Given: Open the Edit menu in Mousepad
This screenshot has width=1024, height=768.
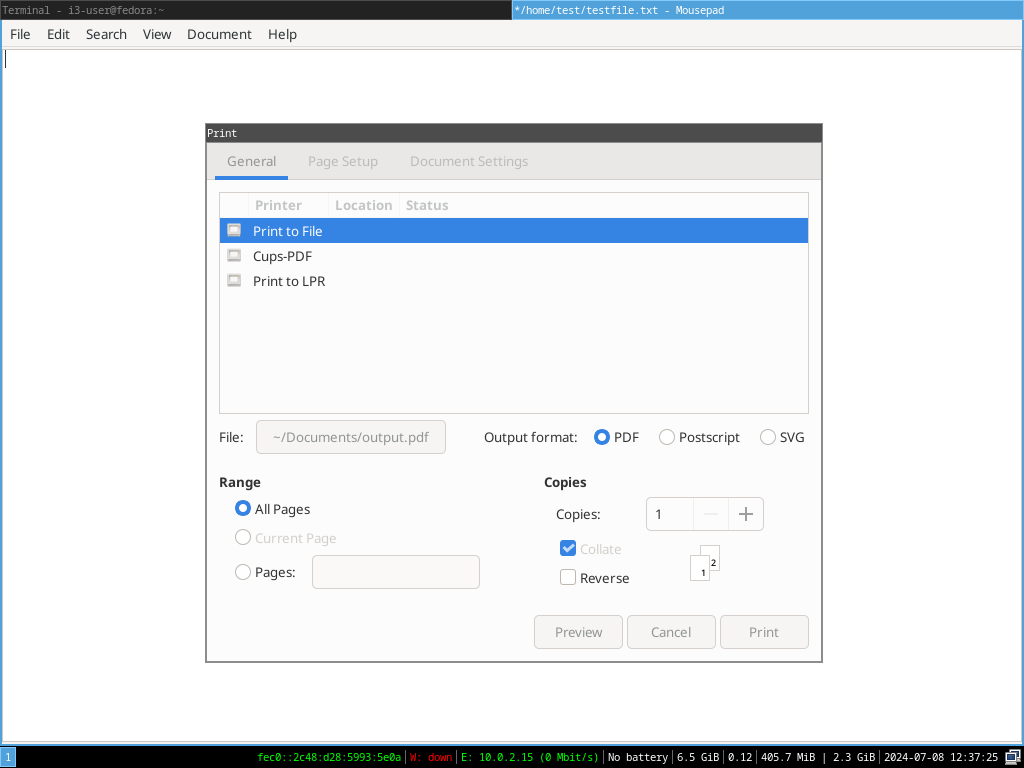Looking at the screenshot, I should pos(58,34).
